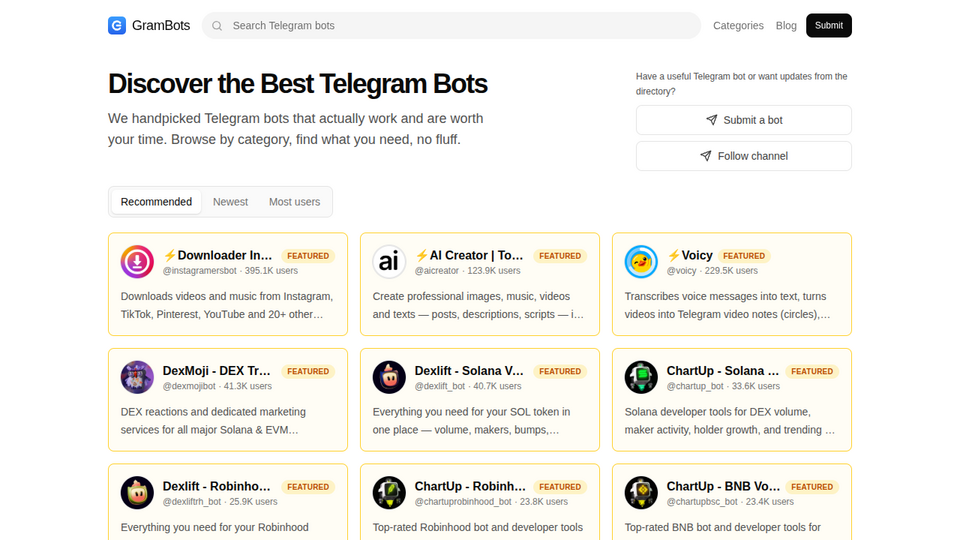Click FEATURED badge on ChartUp Robinhood card
The image size is (960, 540).
pos(560,487)
